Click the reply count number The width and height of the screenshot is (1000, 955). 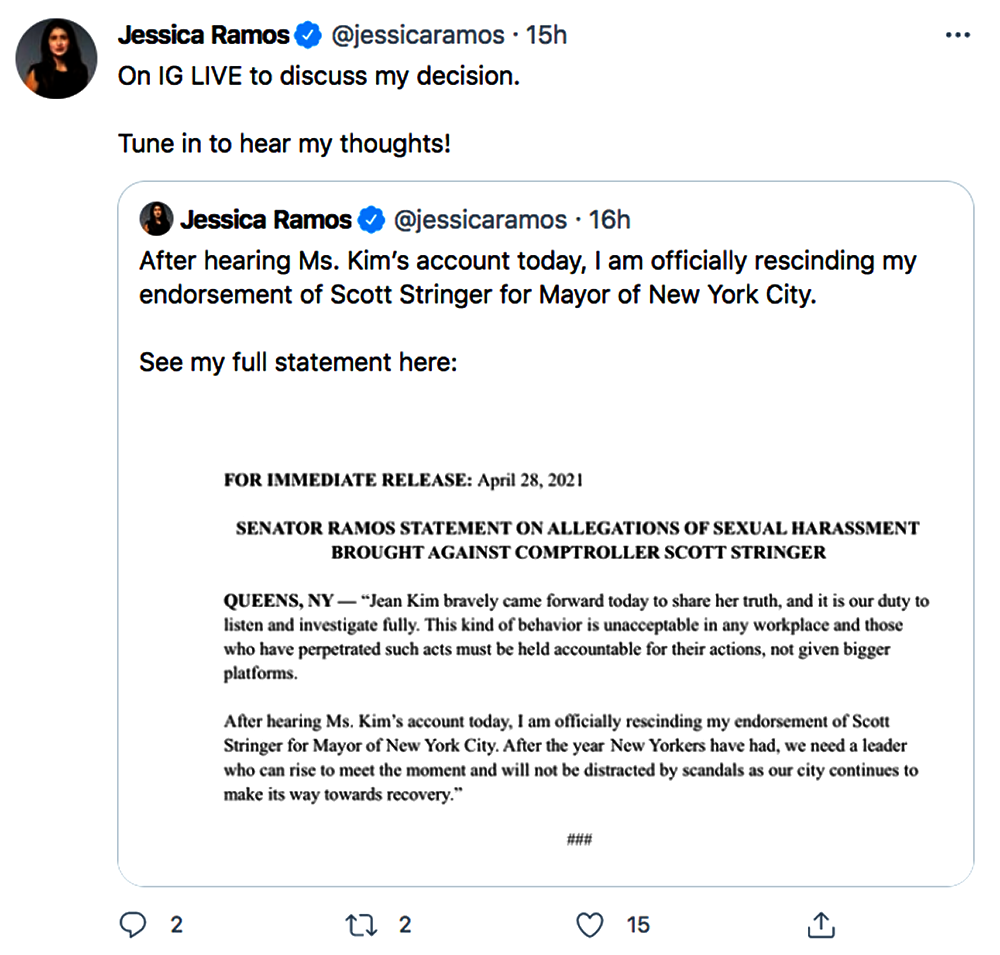pos(176,925)
